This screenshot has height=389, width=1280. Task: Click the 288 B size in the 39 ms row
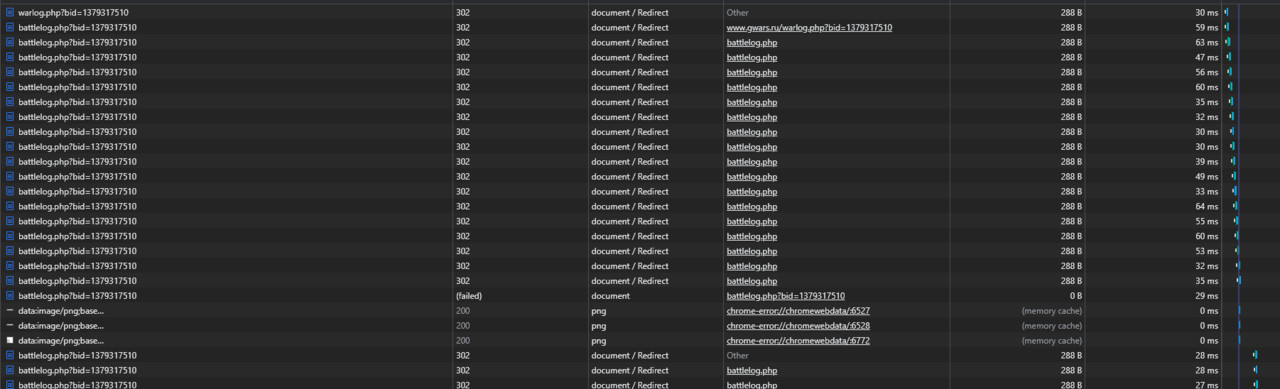pos(1071,162)
